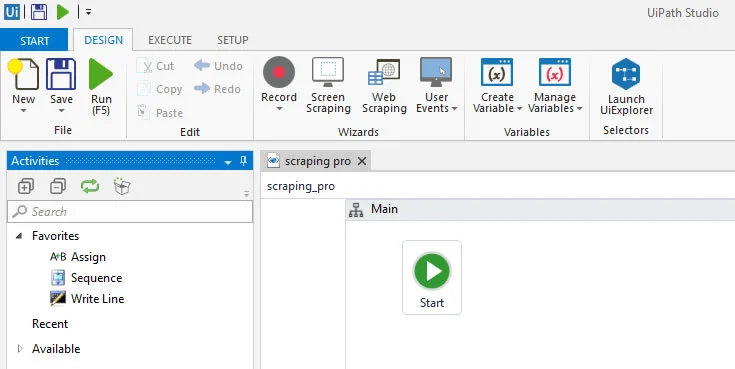735x369 pixels.
Task: Open the Activities panel options arrow
Action: [228, 162]
